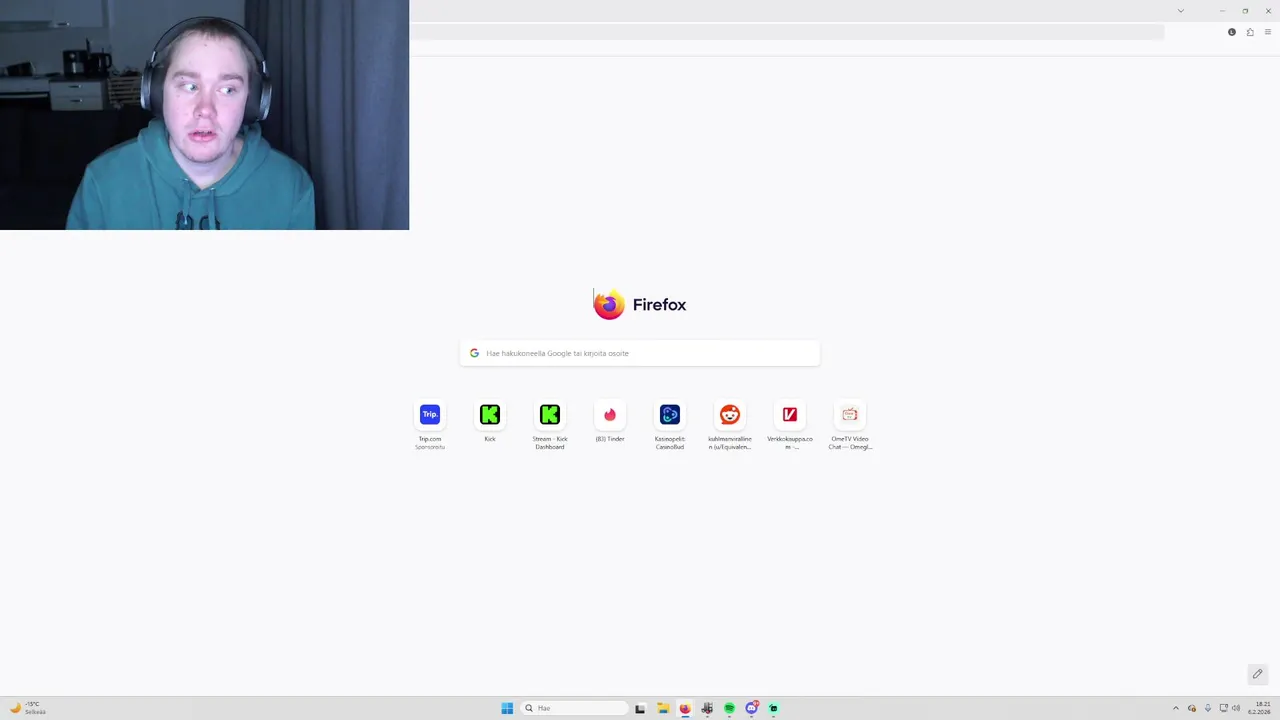The width and height of the screenshot is (1280, 720).
Task: Open the Firefox hamburger application menu
Action: 1268,32
